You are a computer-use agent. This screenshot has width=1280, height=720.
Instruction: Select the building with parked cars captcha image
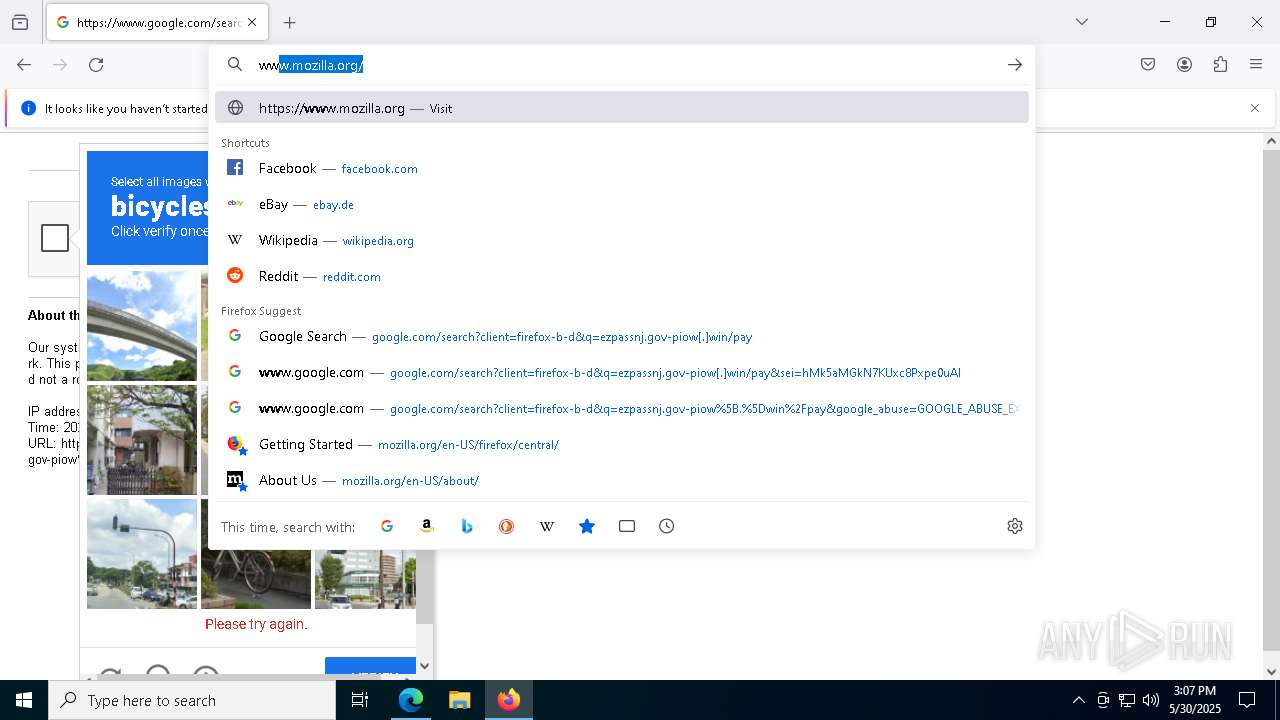(365, 579)
